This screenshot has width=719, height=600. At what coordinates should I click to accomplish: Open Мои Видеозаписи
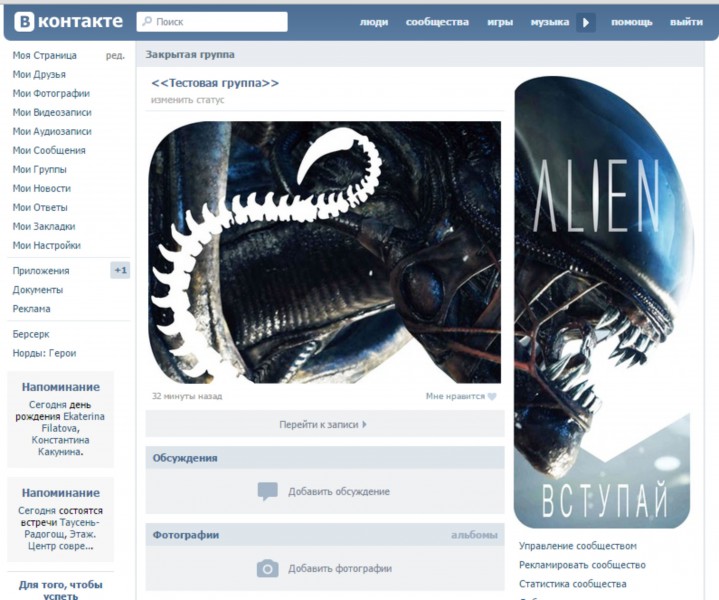point(52,112)
